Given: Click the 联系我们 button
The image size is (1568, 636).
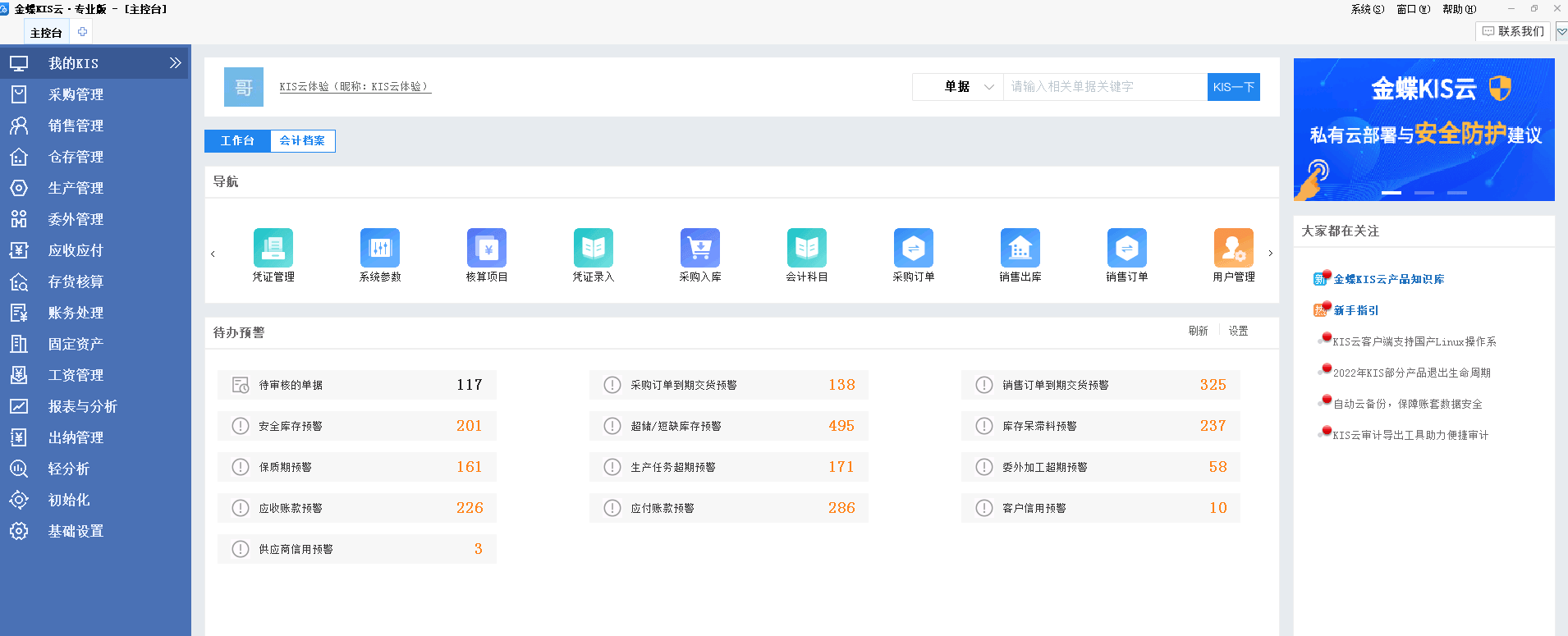Looking at the screenshot, I should 1514,31.
